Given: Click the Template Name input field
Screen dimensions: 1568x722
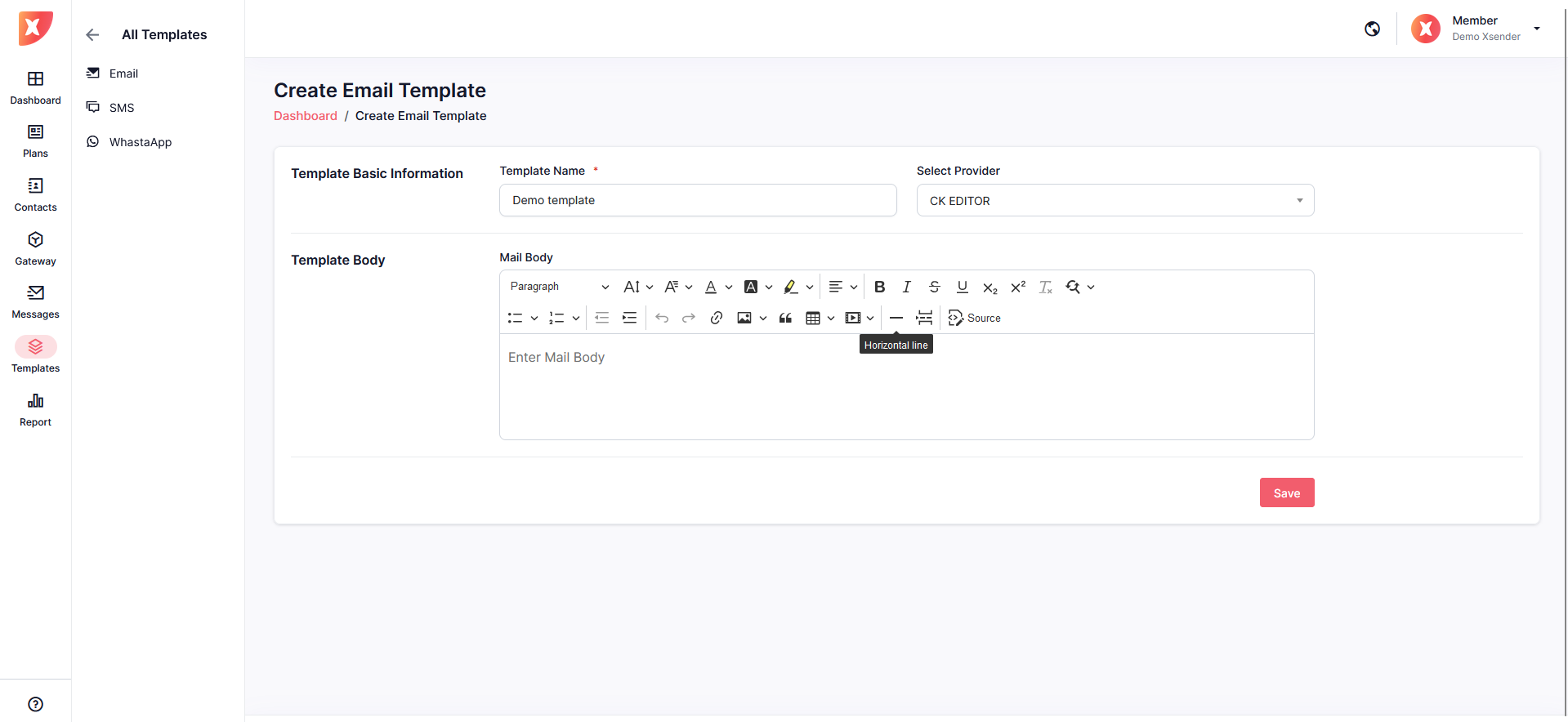Looking at the screenshot, I should point(697,200).
